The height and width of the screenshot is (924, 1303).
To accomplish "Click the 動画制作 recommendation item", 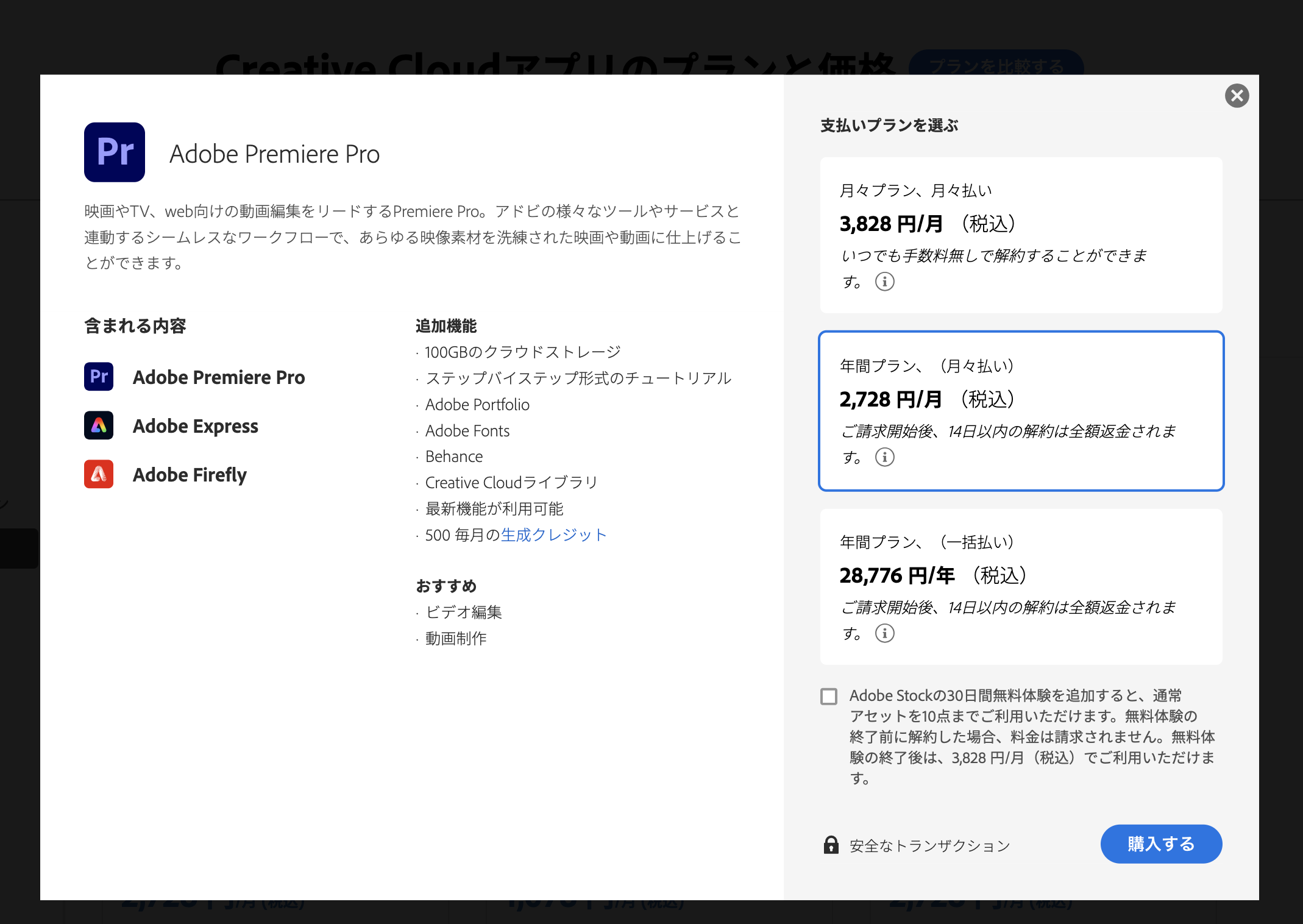I will click(x=455, y=638).
